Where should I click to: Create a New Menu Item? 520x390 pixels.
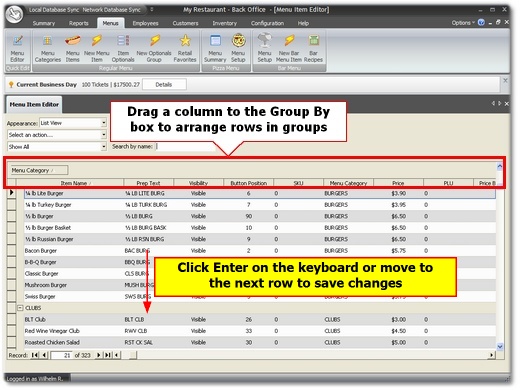(97, 48)
